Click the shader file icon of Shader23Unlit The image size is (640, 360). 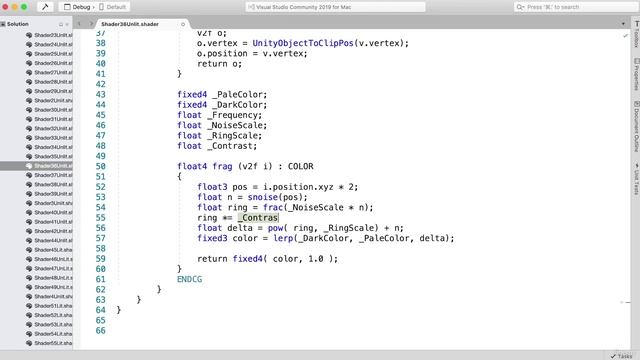[x=29, y=35]
